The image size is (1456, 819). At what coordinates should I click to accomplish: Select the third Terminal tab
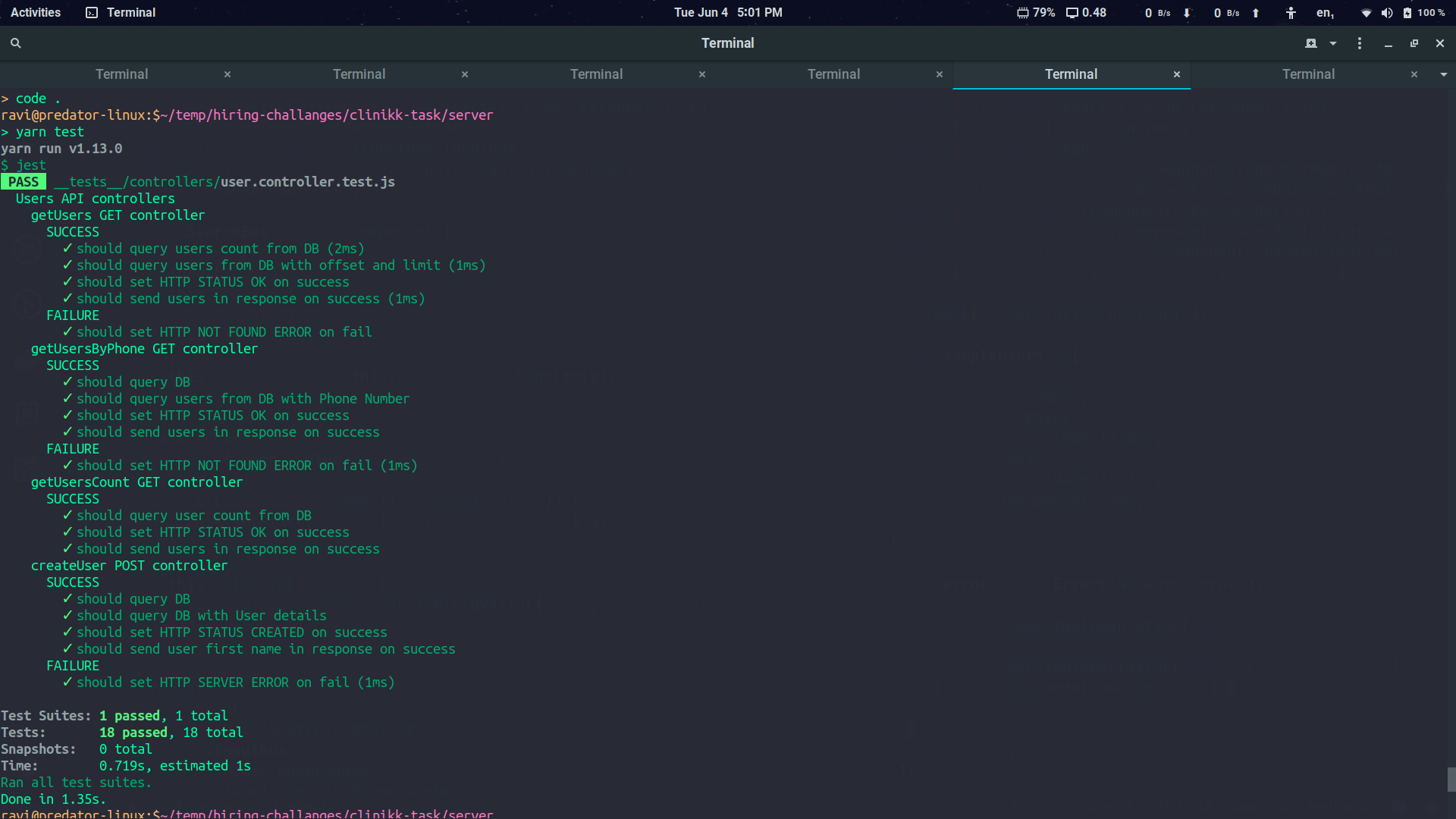pos(596,74)
